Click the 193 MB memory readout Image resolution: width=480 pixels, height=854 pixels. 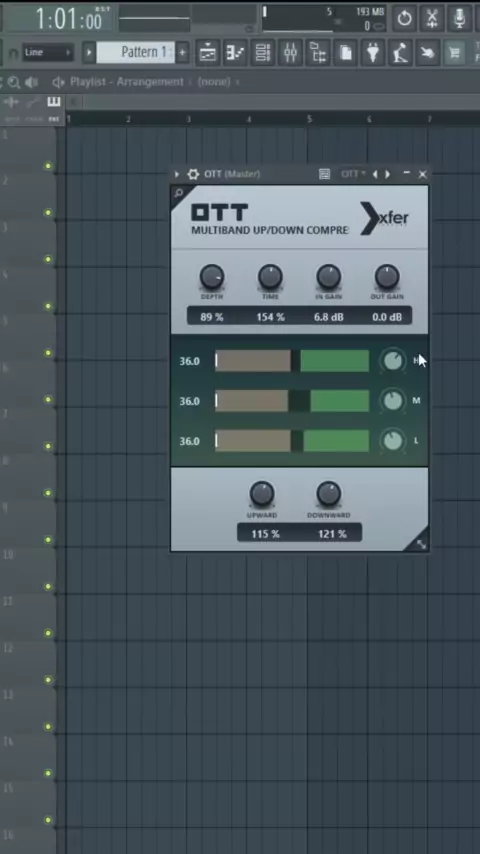pyautogui.click(x=370, y=11)
